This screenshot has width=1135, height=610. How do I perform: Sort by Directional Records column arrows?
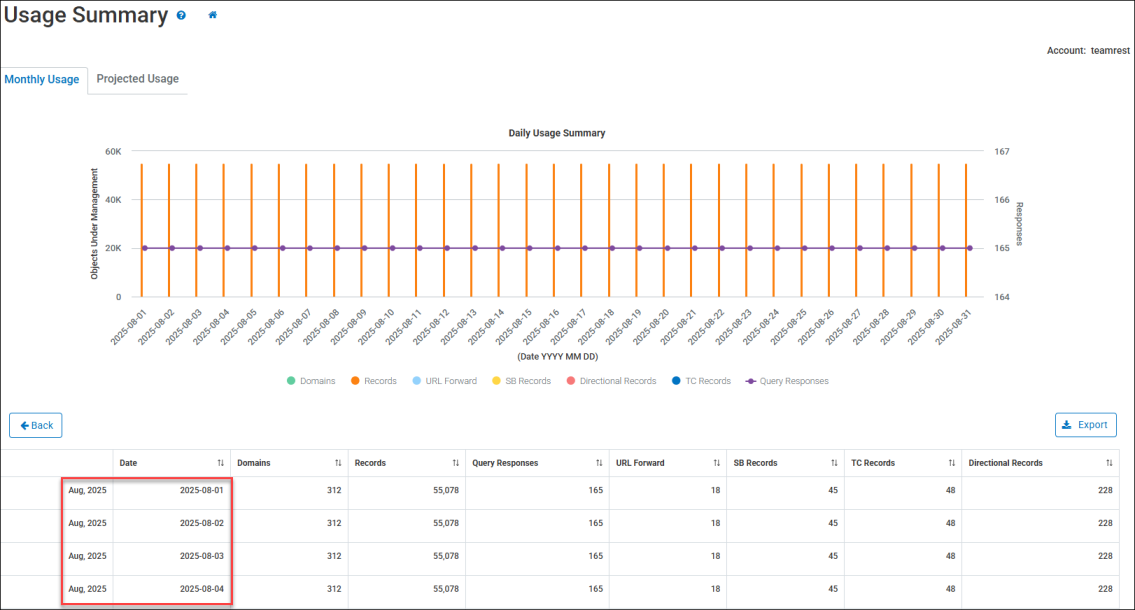tap(1109, 463)
